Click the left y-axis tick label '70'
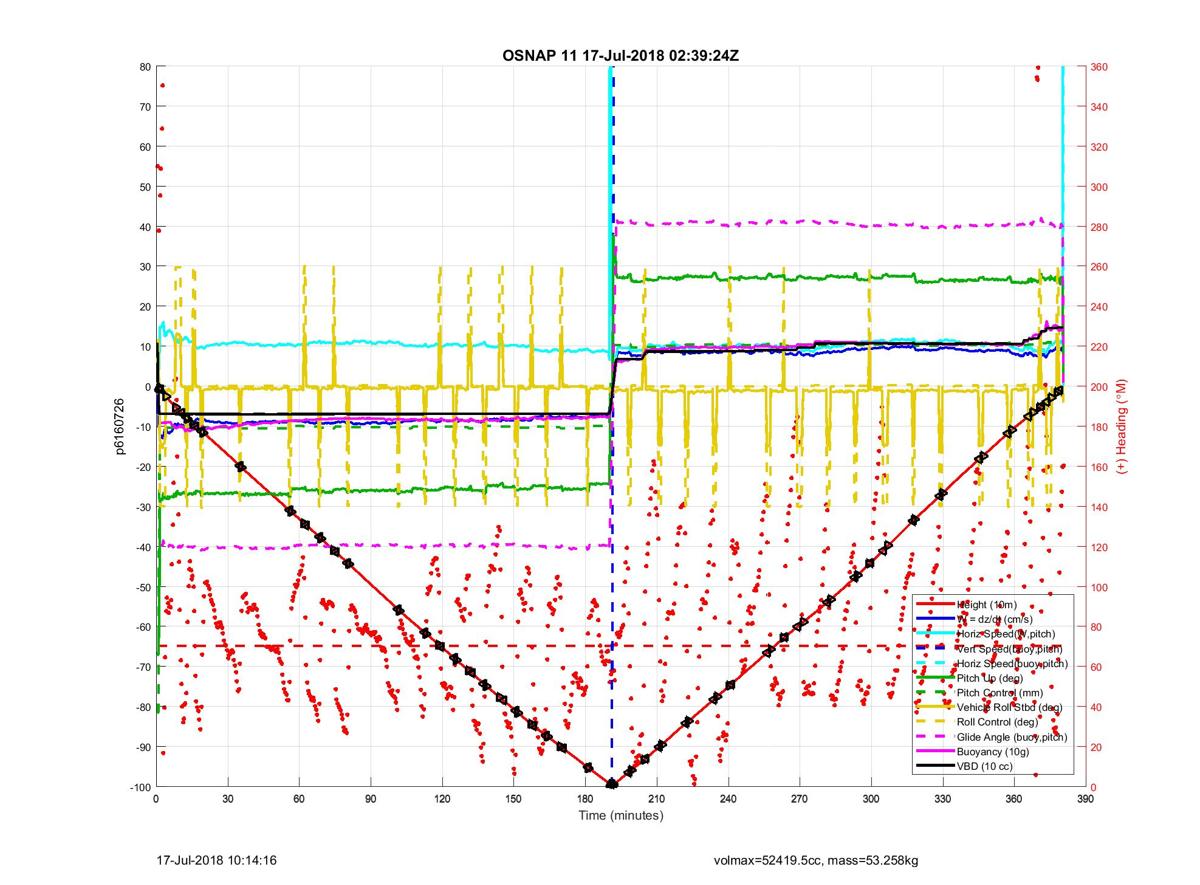 pyautogui.click(x=144, y=107)
